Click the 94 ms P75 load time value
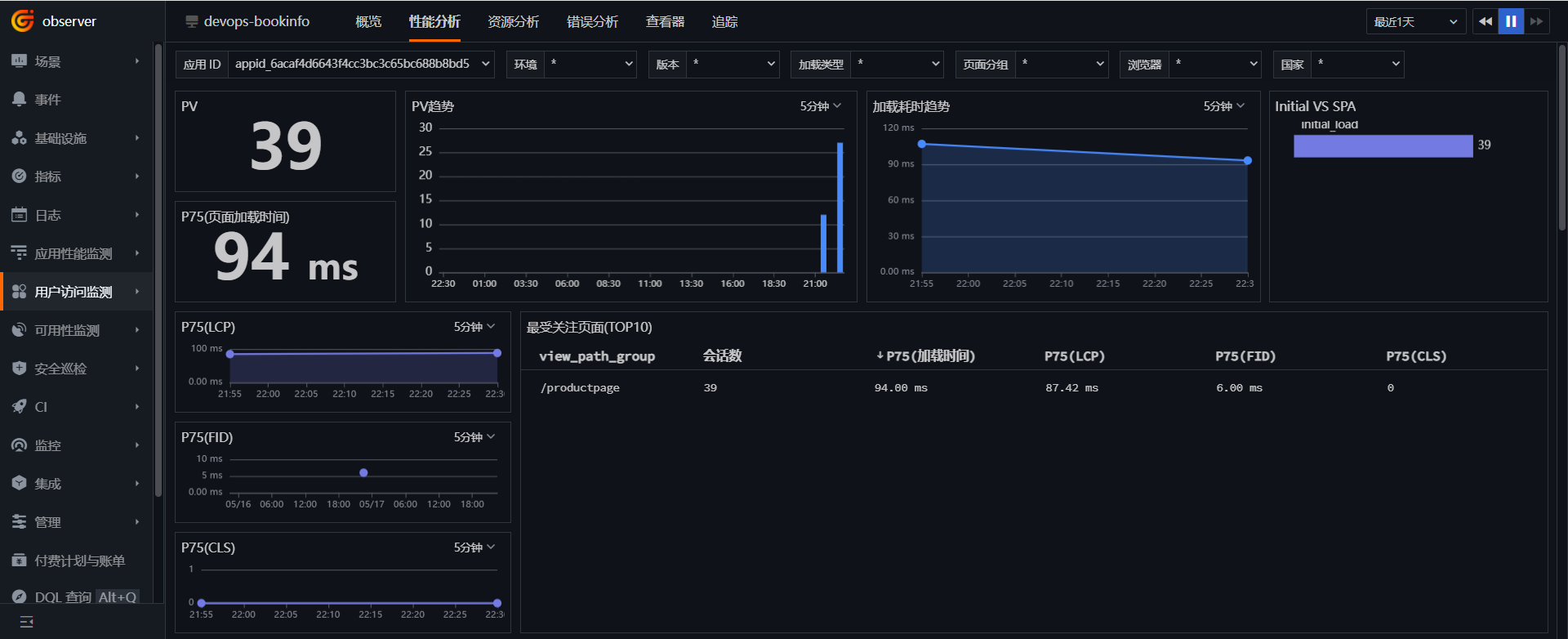1568x639 pixels. click(x=286, y=257)
